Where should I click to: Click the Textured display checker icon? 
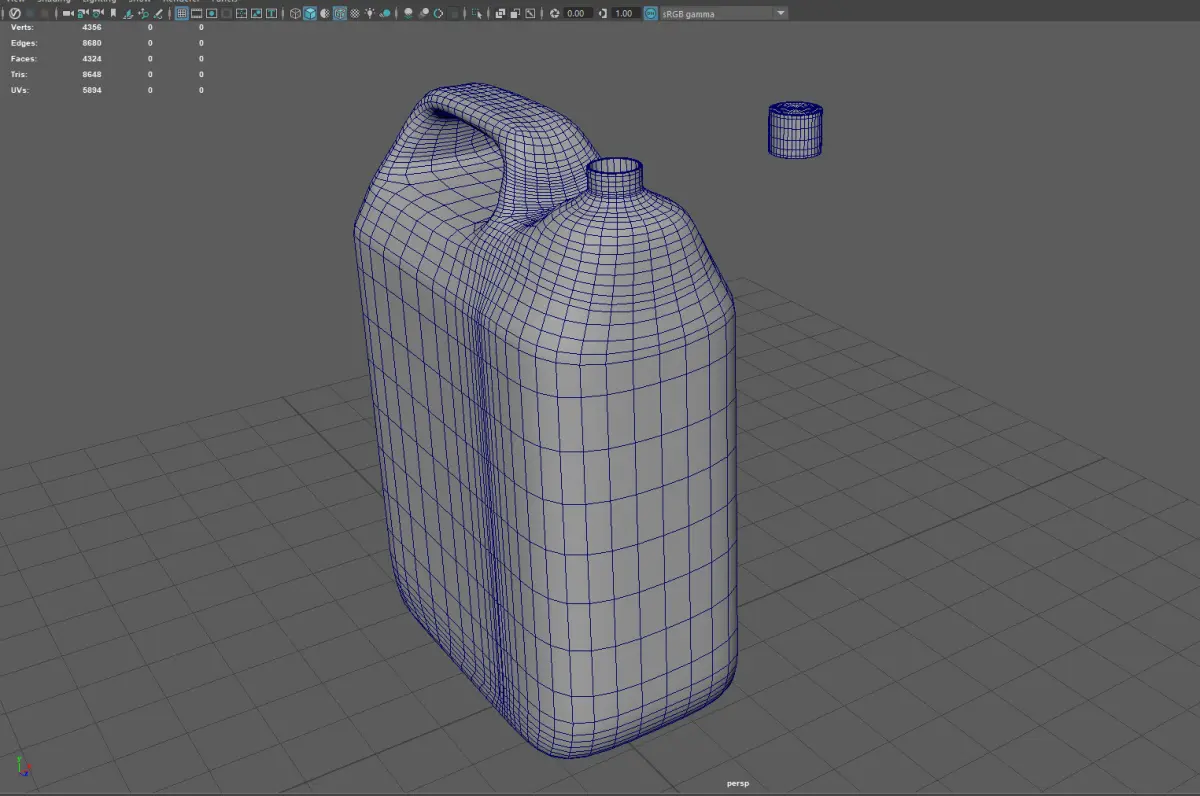(x=355, y=13)
